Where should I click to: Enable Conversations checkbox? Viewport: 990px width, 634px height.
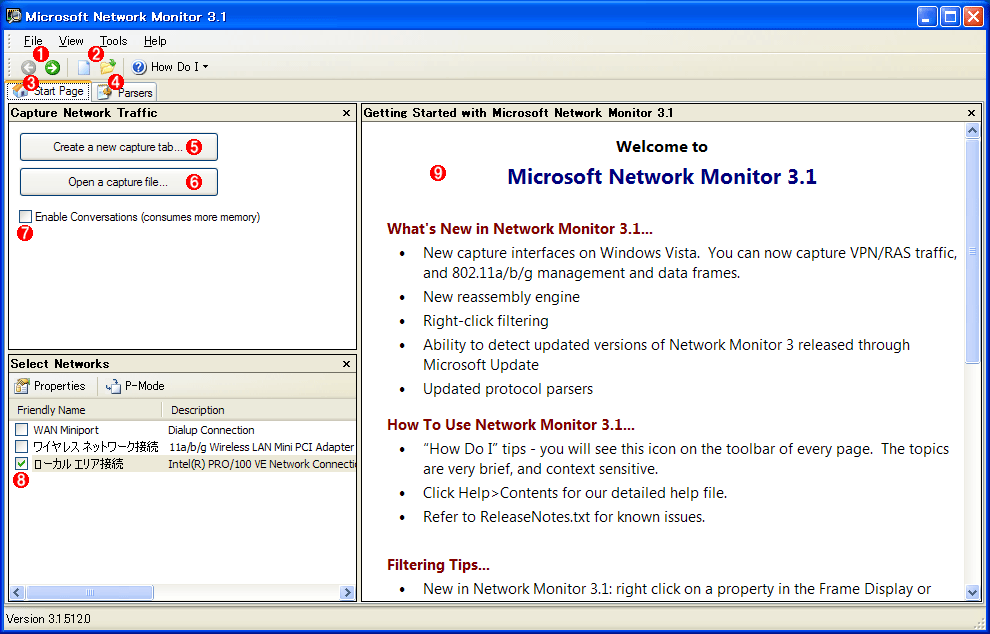click(25, 217)
